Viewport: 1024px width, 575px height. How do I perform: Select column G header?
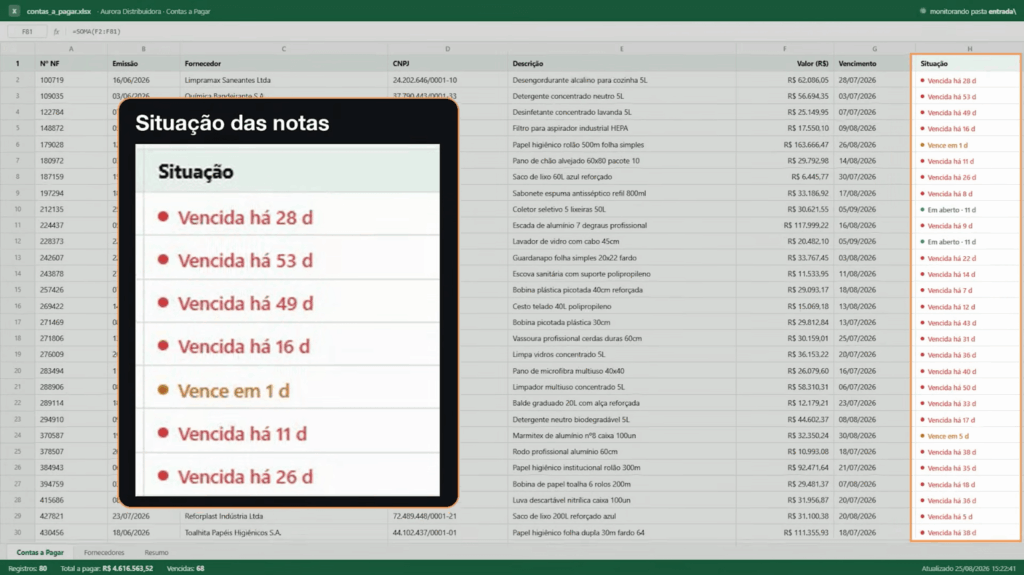pyautogui.click(x=874, y=49)
